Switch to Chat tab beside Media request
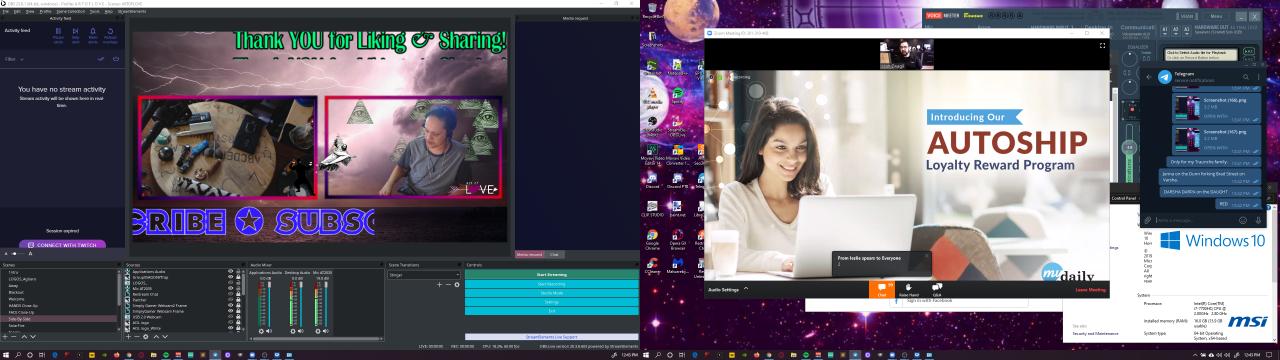Screen dimensions: 1280x360 pyautogui.click(x=554, y=255)
